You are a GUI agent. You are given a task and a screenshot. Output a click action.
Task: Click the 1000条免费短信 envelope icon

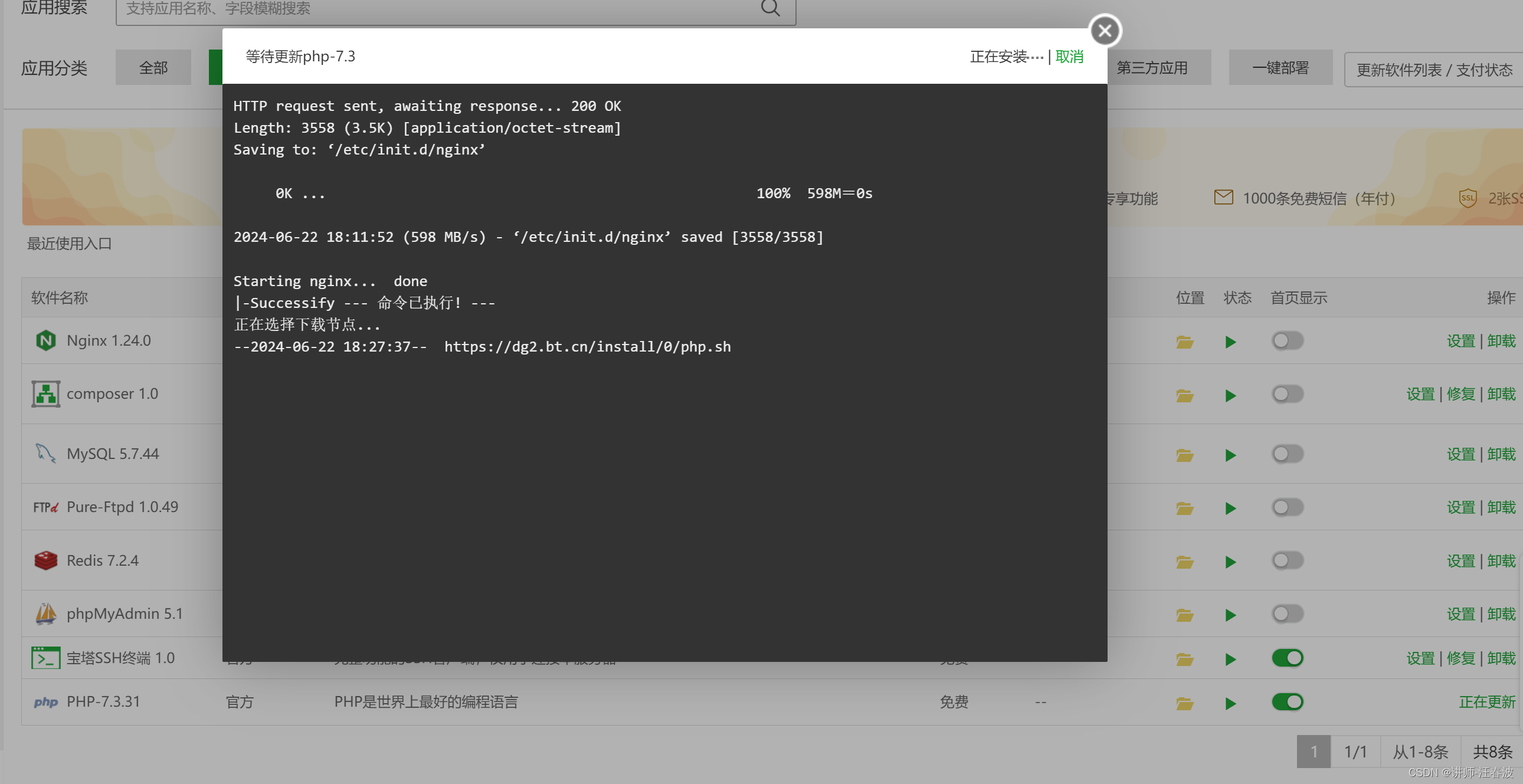click(1223, 198)
